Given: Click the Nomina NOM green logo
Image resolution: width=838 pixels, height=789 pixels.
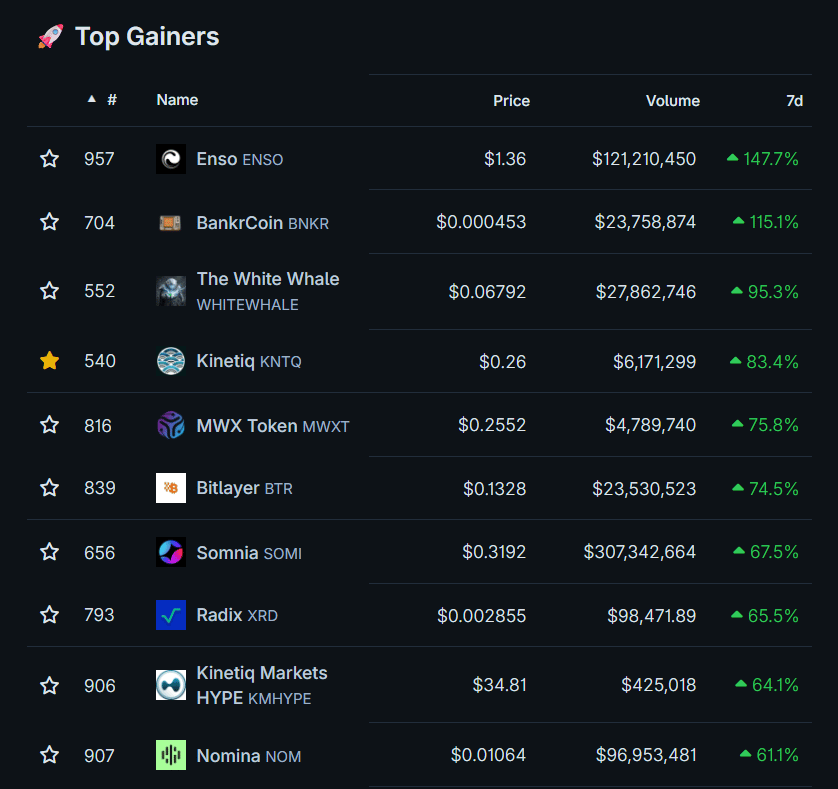Looking at the screenshot, I should tap(171, 755).
